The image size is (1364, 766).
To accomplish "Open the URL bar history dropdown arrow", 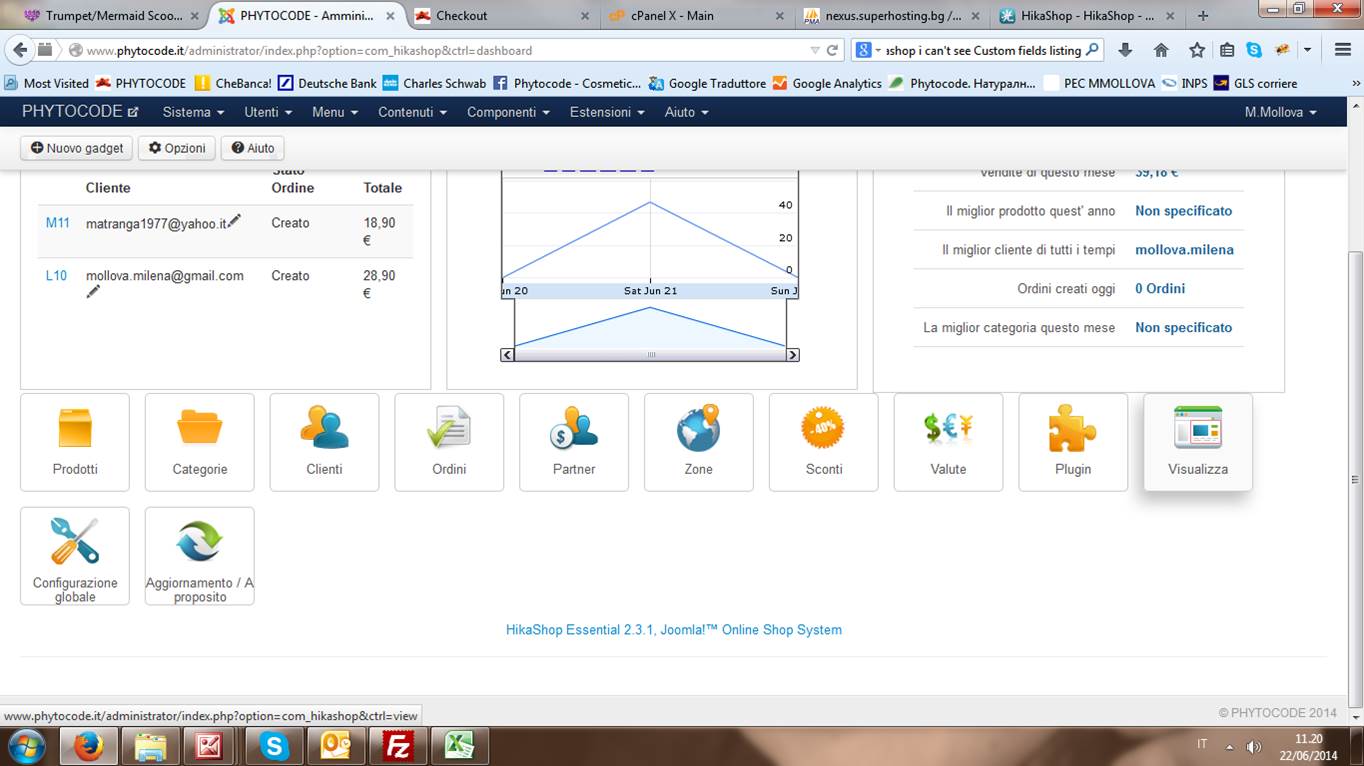I will 815,50.
